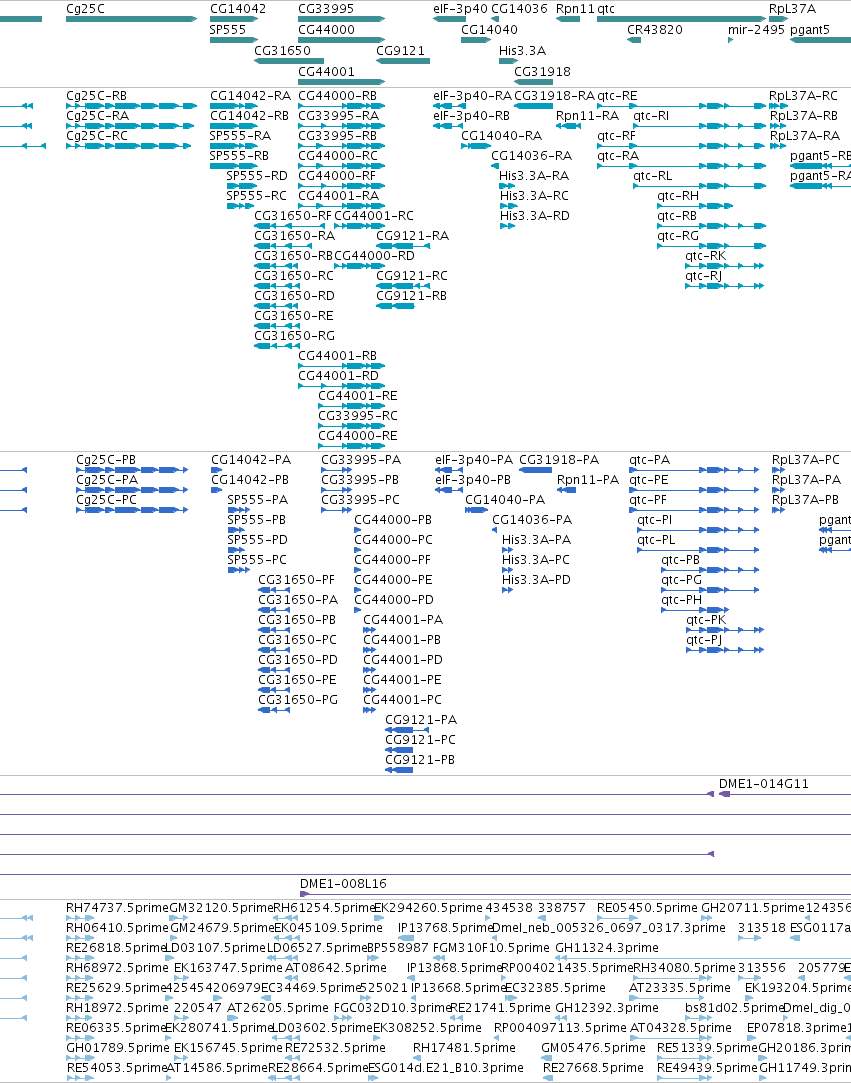Select transcript qtc-RH
851x1083 pixels.
tap(678, 196)
